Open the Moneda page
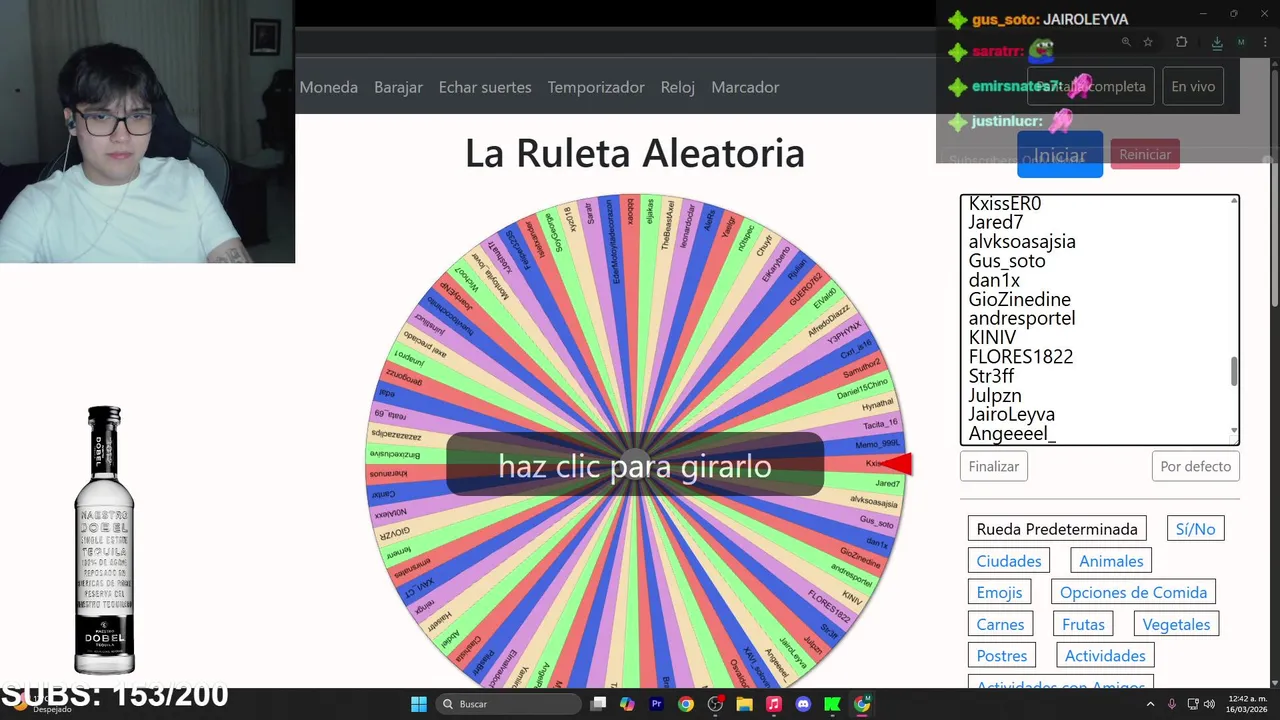This screenshot has width=1280, height=720. 328,87
